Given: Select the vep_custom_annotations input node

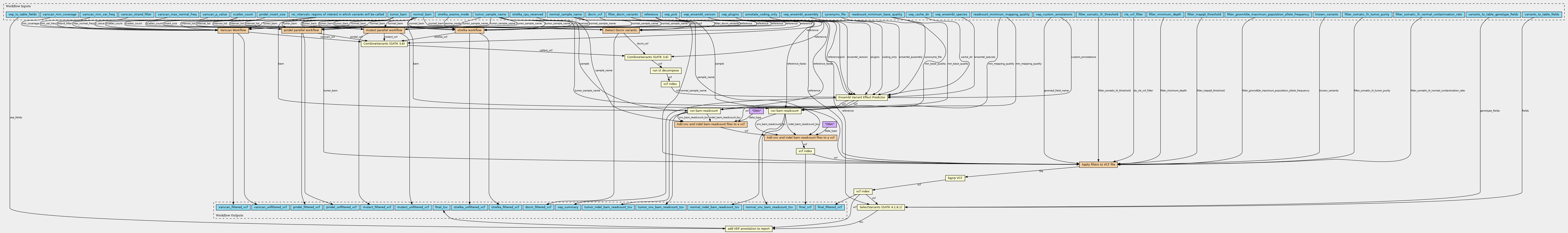Looking at the screenshot, I should click(1054, 14).
